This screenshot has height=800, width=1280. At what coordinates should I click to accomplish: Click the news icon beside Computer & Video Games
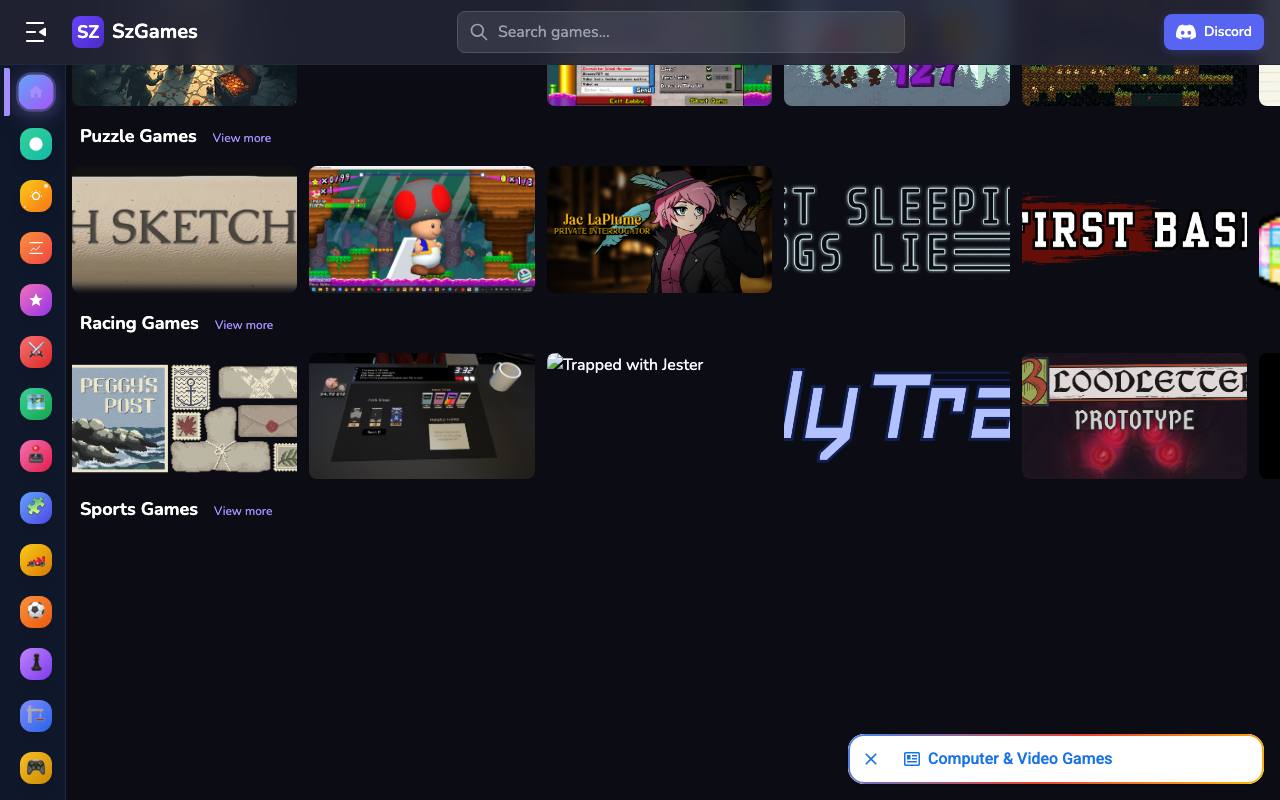[912, 759]
